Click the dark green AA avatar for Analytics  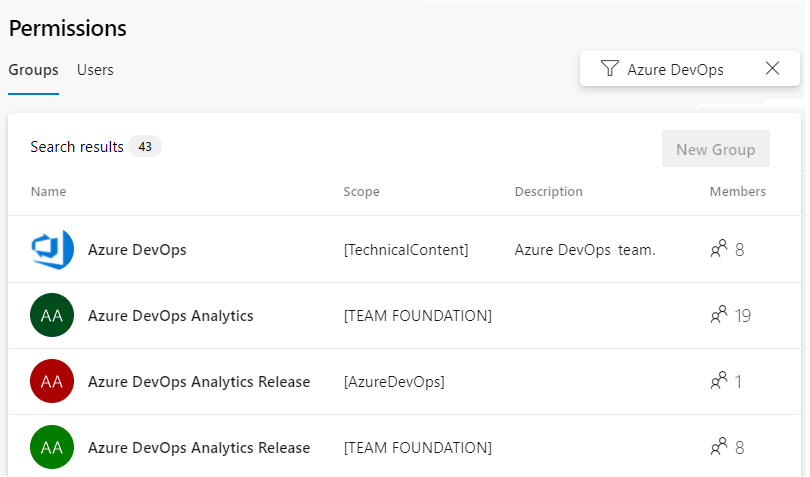[x=52, y=315]
